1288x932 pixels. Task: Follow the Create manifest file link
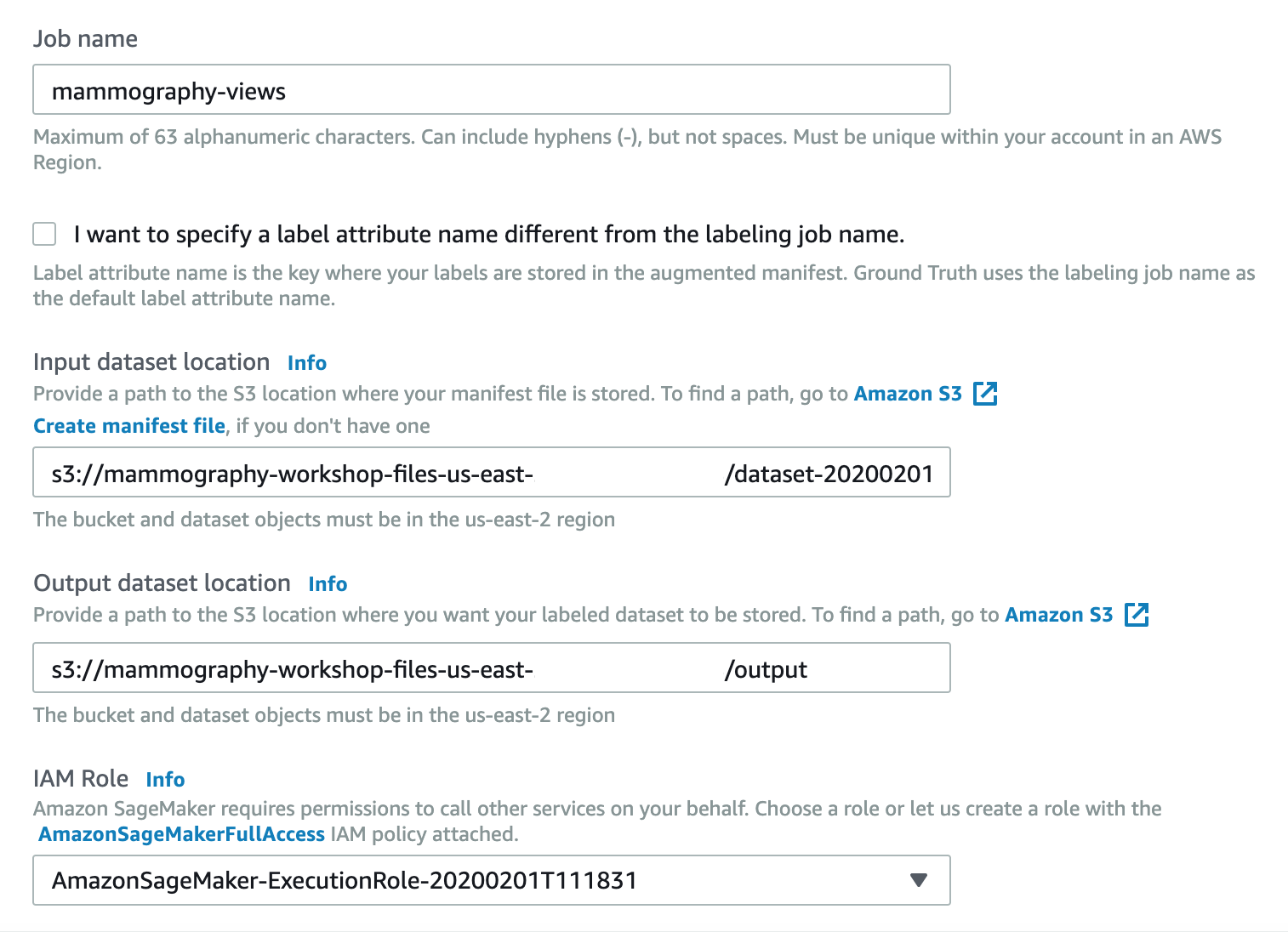129,426
